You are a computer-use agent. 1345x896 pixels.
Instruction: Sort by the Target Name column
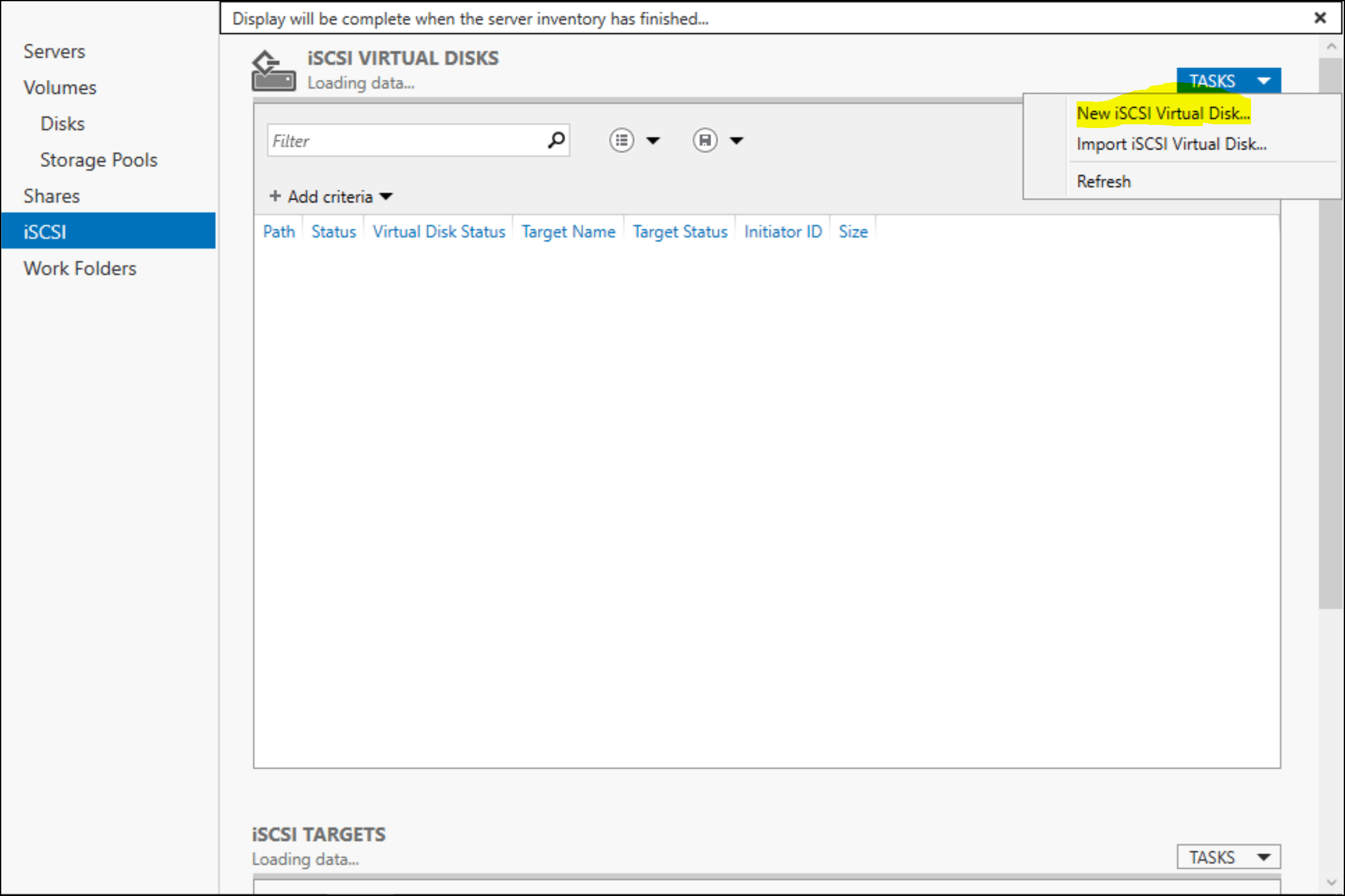click(x=568, y=231)
